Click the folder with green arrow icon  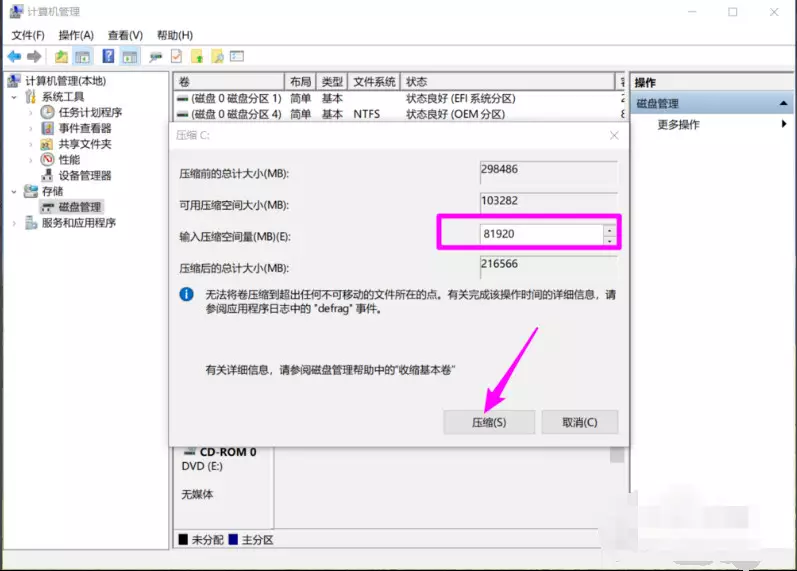(x=197, y=56)
